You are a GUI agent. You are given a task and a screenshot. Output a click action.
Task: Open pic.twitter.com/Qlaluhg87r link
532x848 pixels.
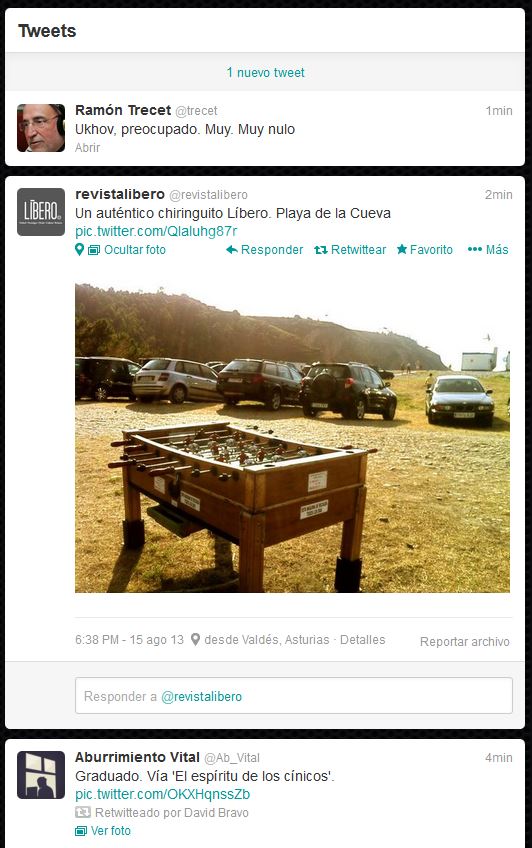pos(156,231)
